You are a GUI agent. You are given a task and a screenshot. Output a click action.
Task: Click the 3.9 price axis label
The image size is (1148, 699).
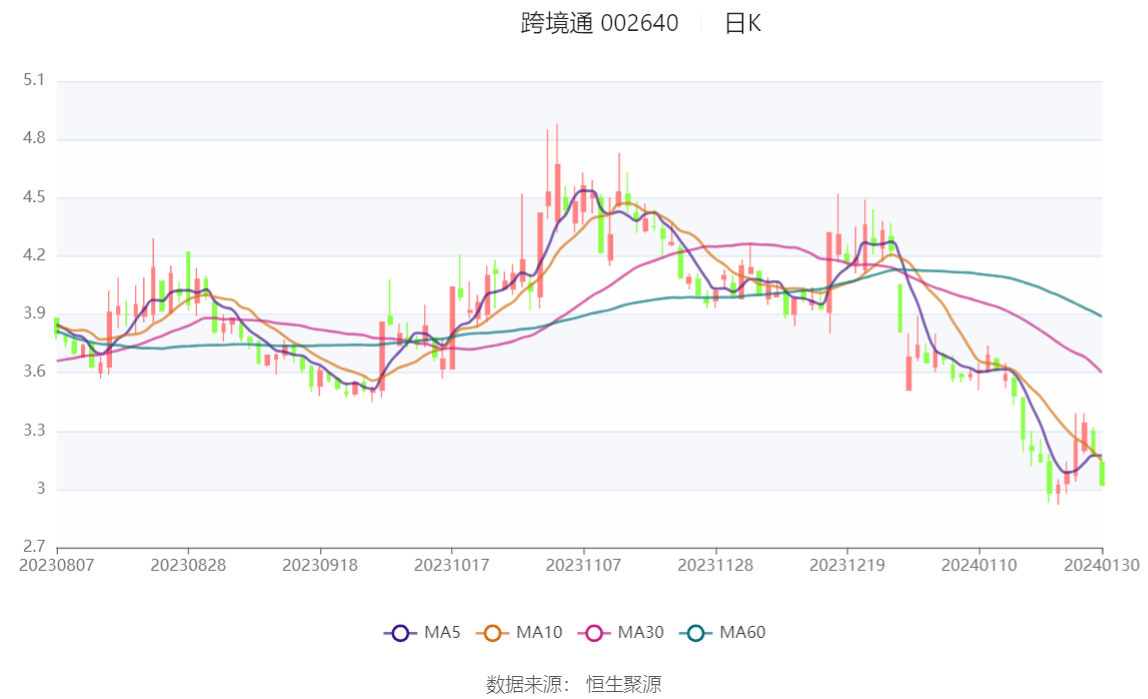click(x=34, y=313)
